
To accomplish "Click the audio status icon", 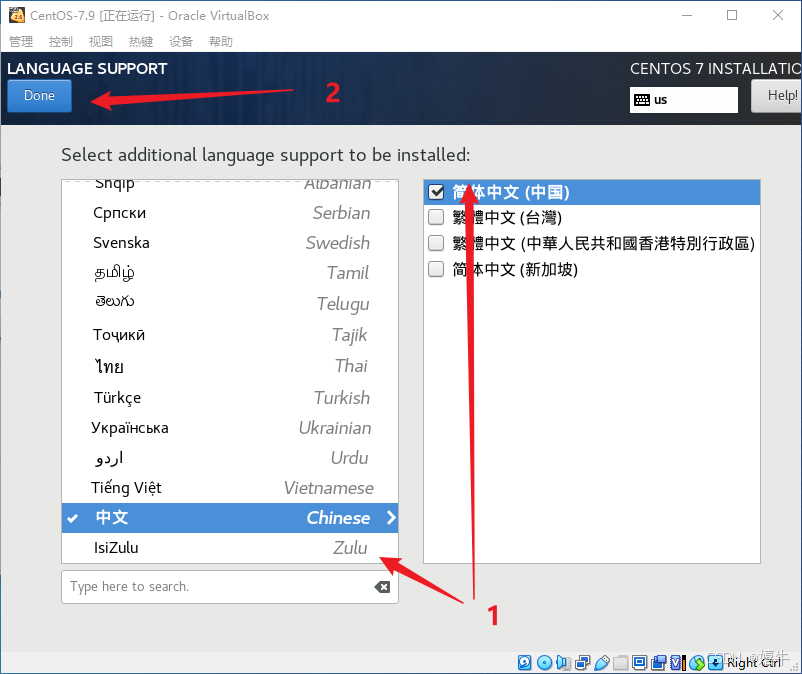I will click(x=563, y=663).
